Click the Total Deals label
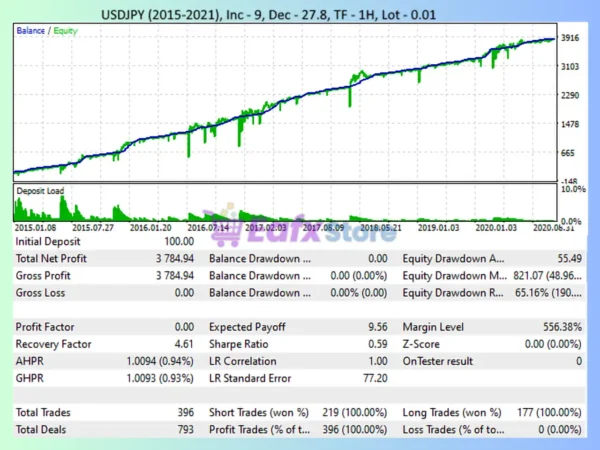600x450 pixels. click(x=41, y=430)
